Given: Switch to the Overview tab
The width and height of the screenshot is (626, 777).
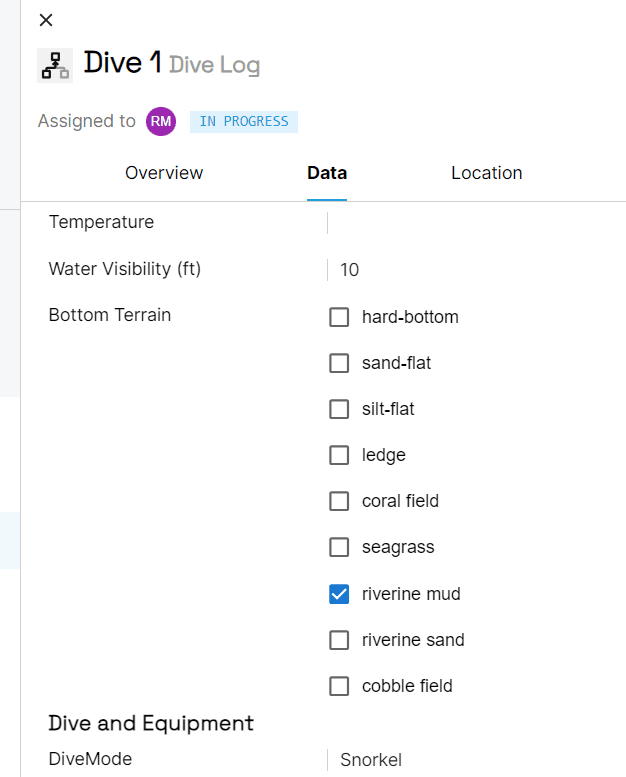Looking at the screenshot, I should (x=164, y=173).
